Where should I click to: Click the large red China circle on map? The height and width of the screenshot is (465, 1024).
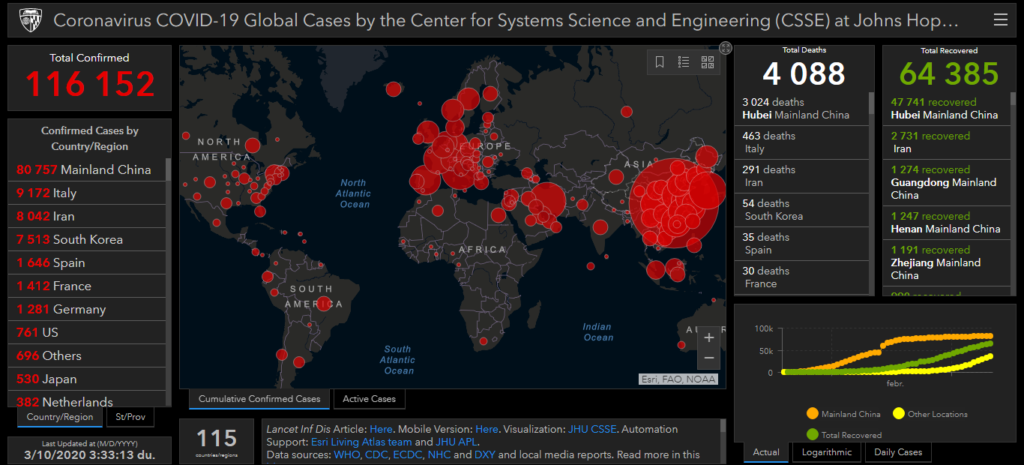coord(674,204)
